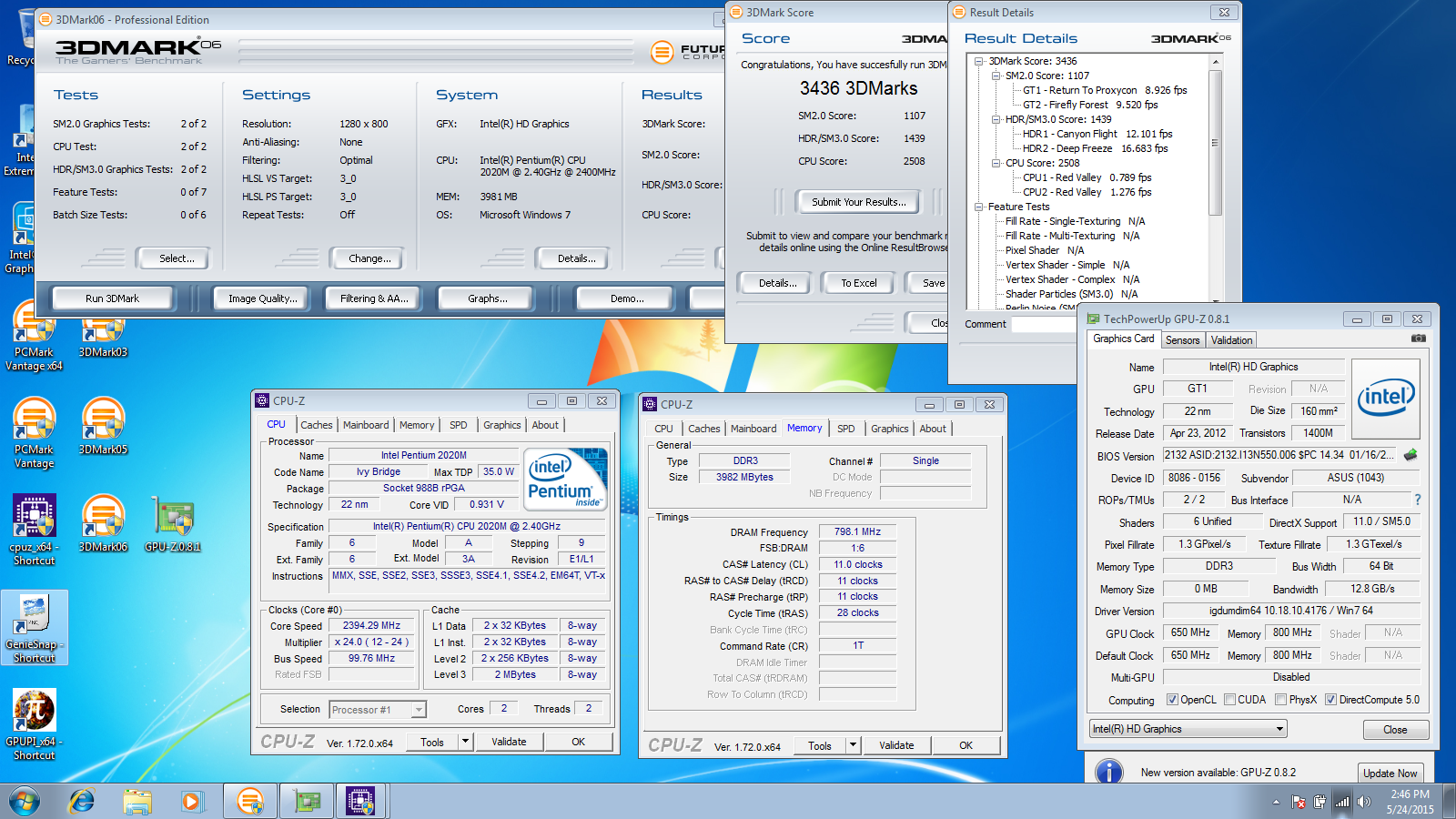Click the GPU-Z BIOS save chip icon
This screenshot has height=819, width=1456.
[1410, 455]
